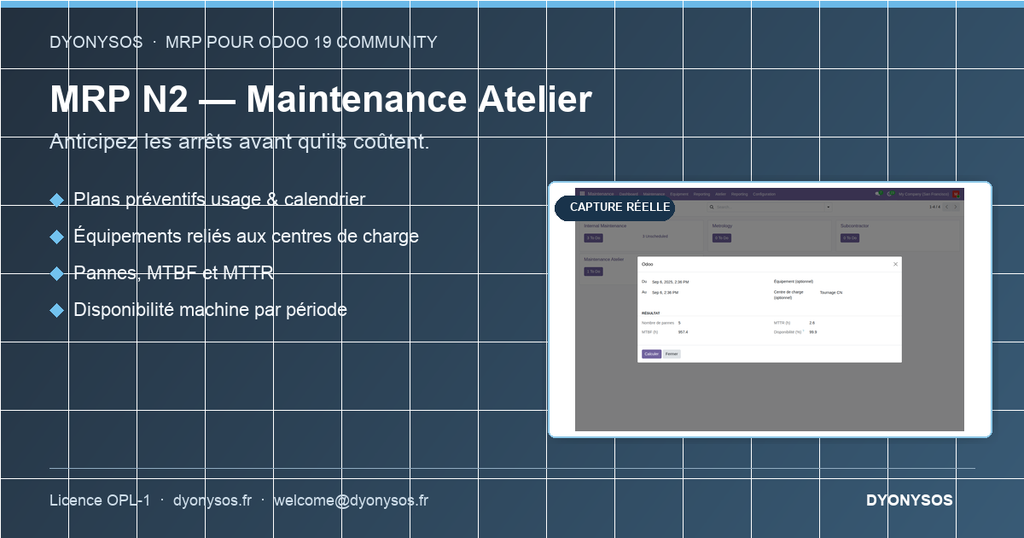Click the header 'MRP POUR ODOO 19 COMMUNITY'
Image resolution: width=1024 pixels, height=538 pixels.
click(x=301, y=42)
